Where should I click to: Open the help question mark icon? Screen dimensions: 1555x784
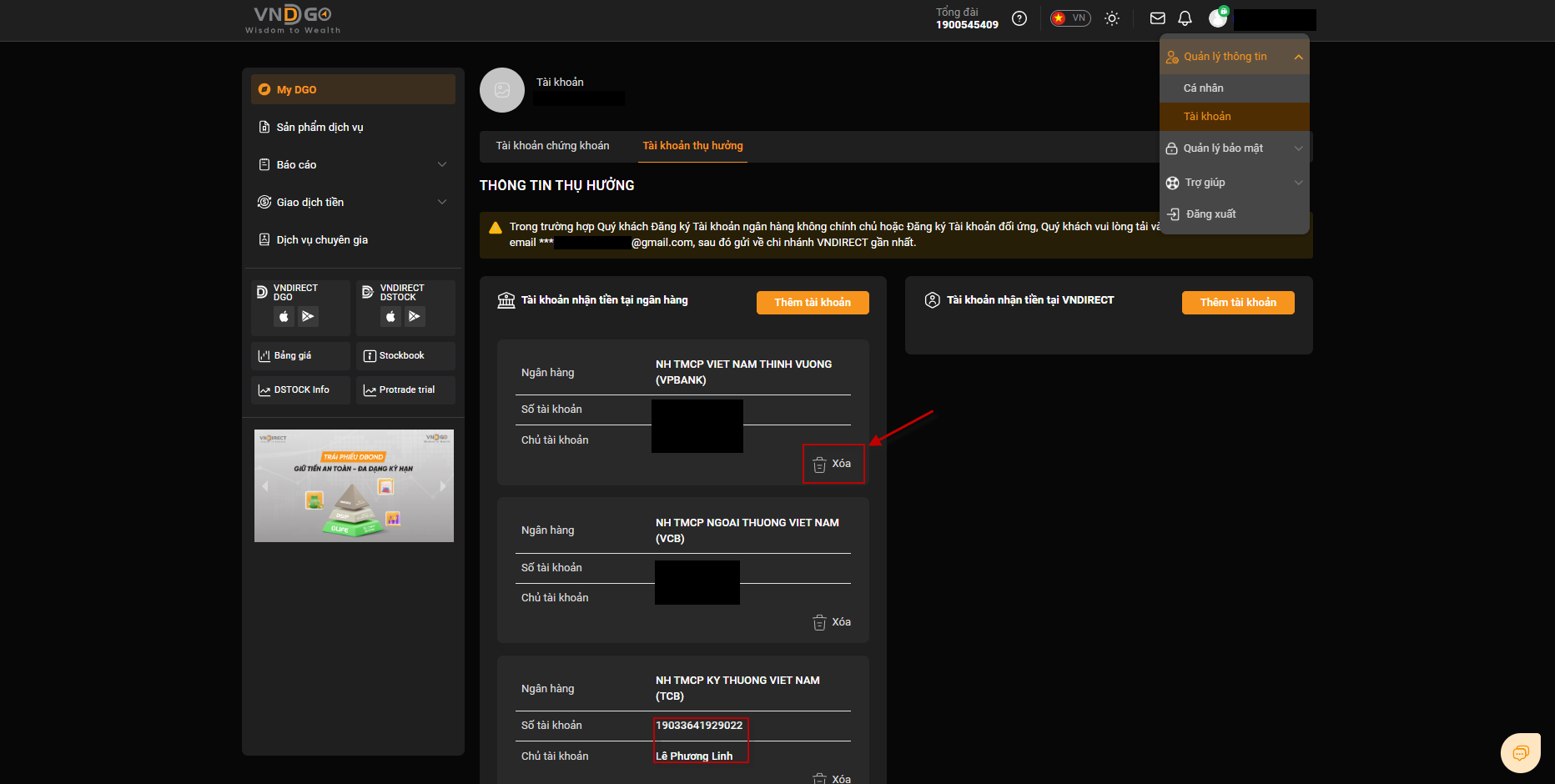1019,18
